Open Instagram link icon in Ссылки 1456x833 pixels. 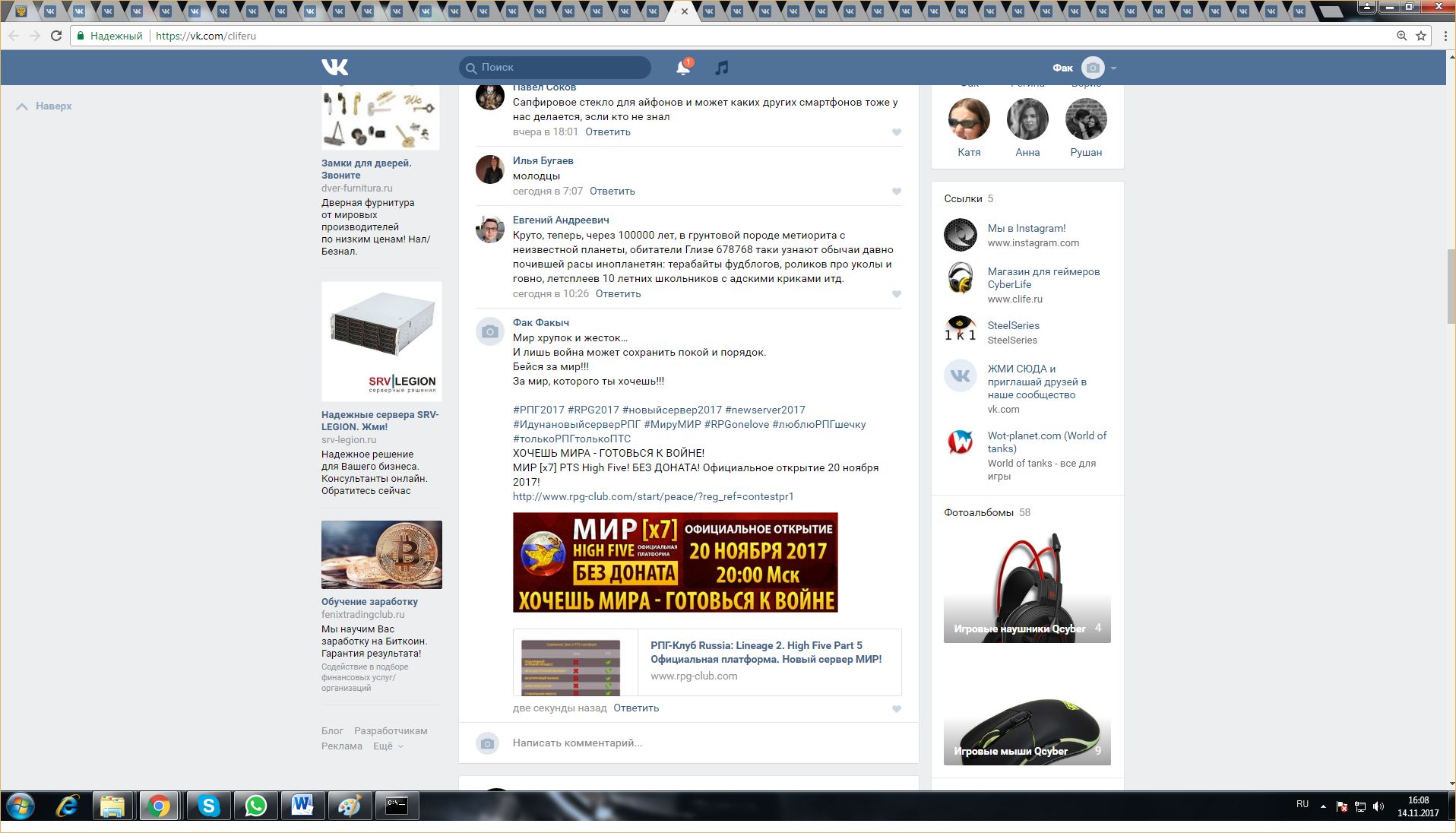click(960, 235)
